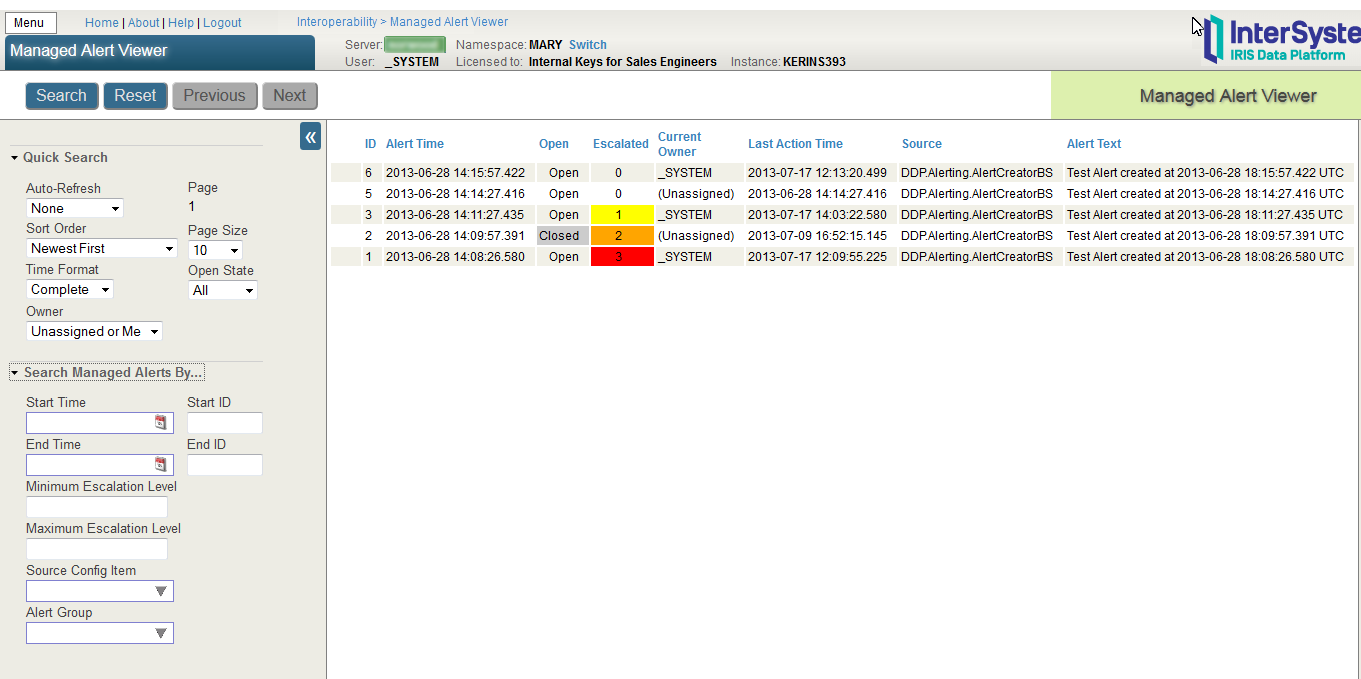Open the Start Time calendar picker
The width and height of the screenshot is (1361, 679).
(161, 423)
